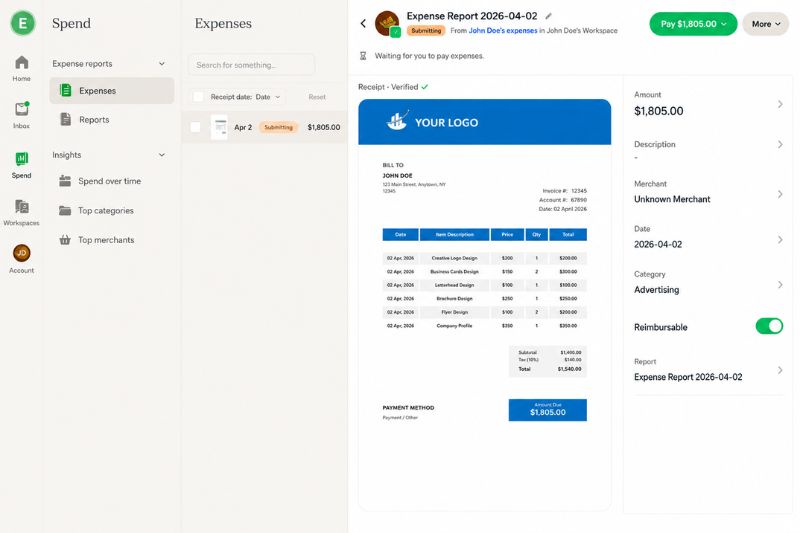Click the Apr 2 date in list
Viewport: 800px width, 533px height.
coord(243,127)
